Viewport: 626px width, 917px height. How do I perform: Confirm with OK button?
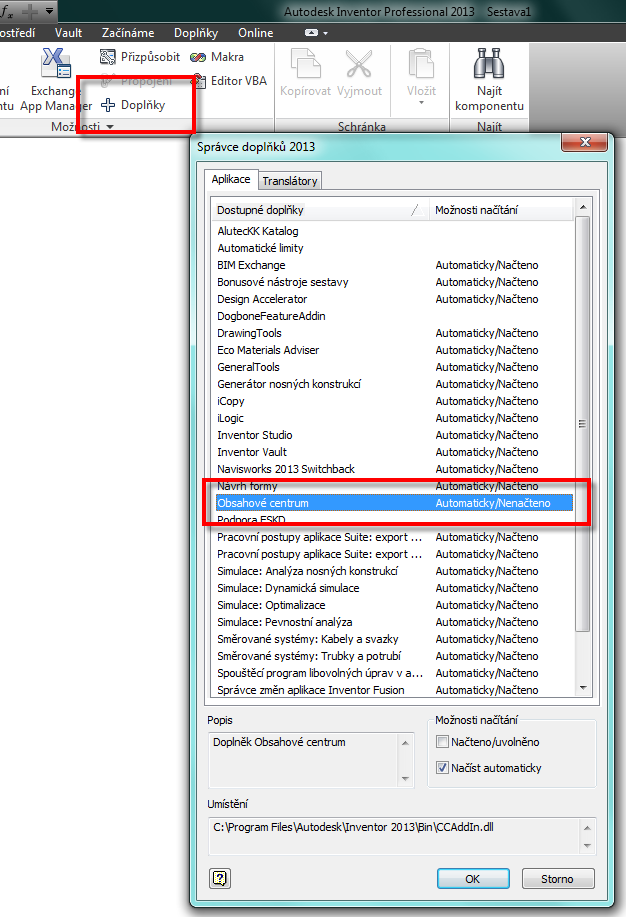[x=473, y=878]
